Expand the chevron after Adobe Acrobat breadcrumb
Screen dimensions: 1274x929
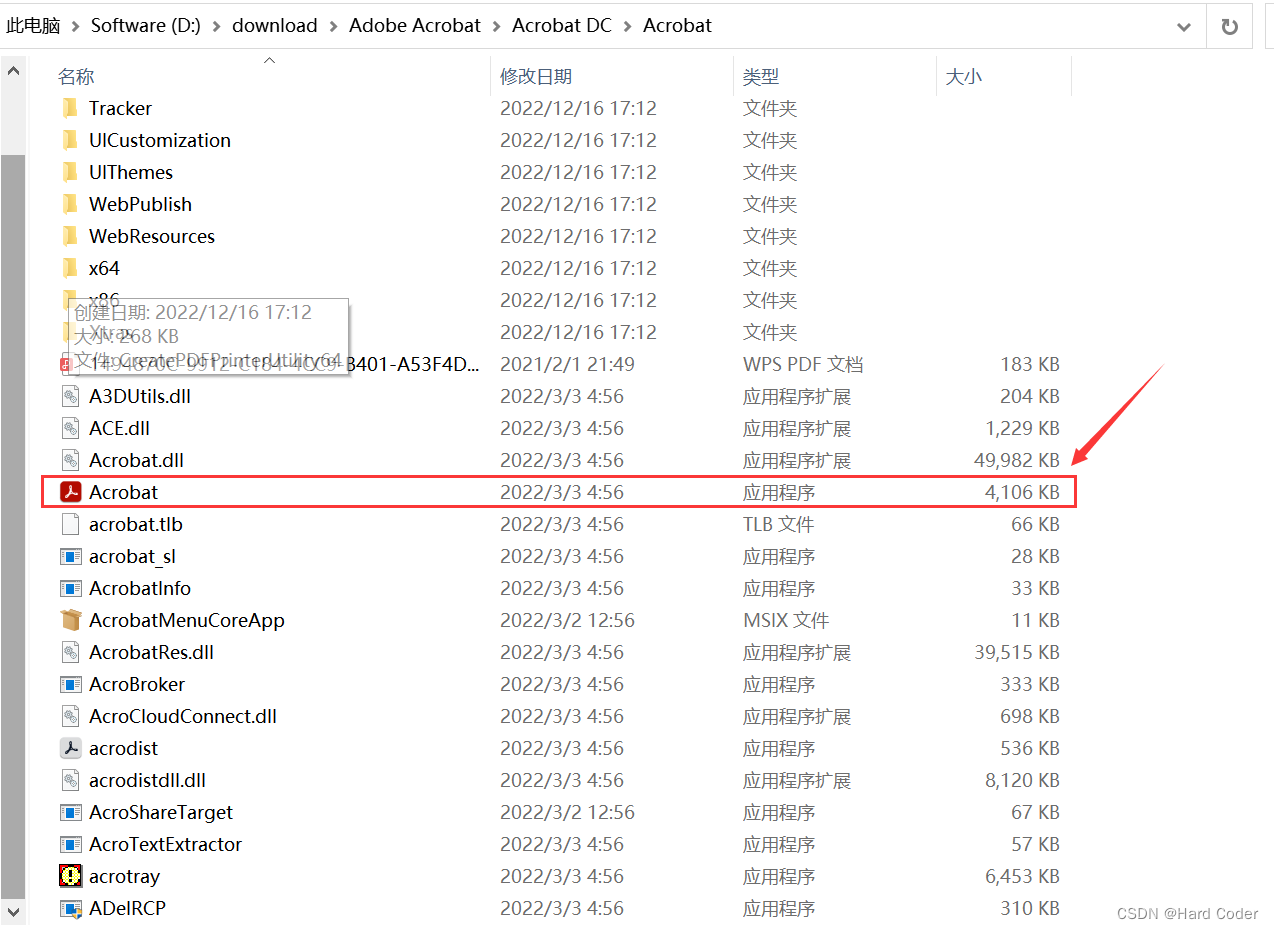[497, 26]
